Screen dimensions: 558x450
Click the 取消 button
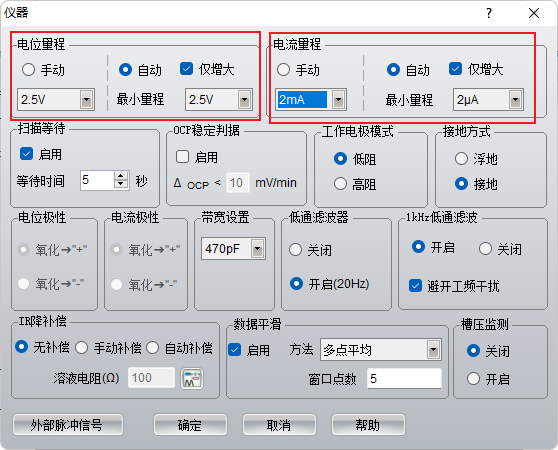click(279, 425)
